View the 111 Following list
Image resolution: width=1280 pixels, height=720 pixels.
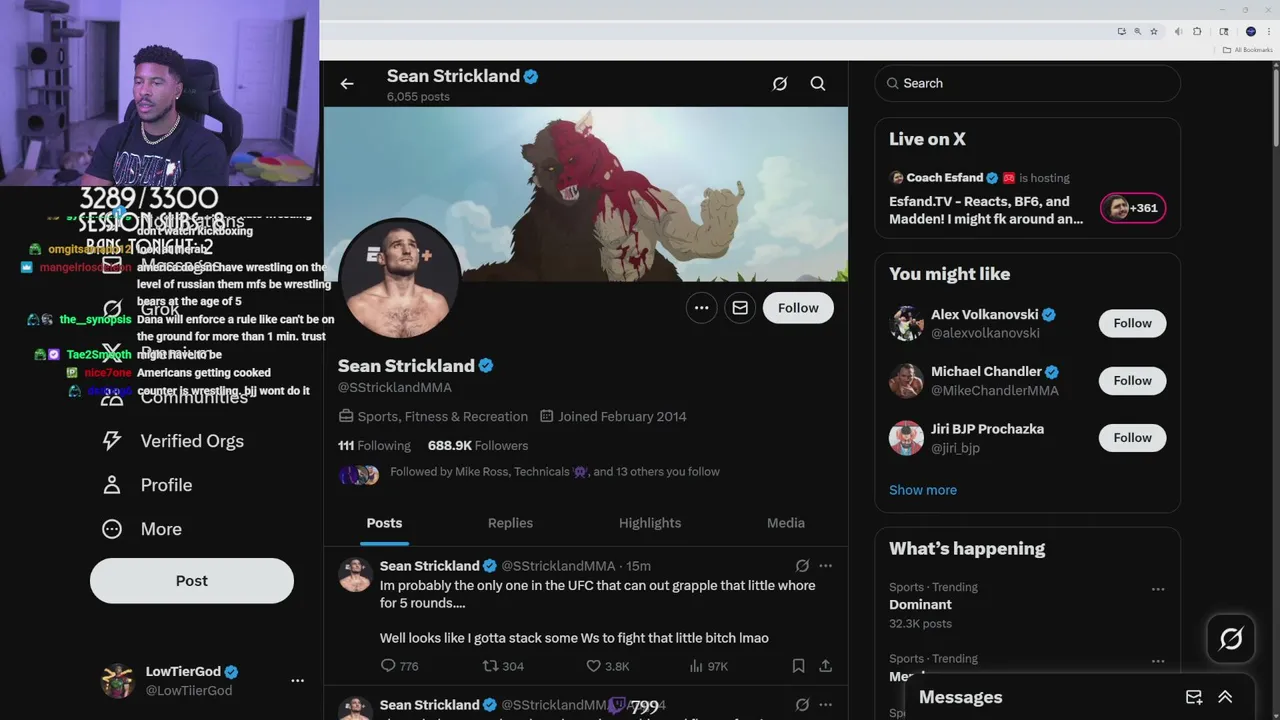[x=374, y=446]
